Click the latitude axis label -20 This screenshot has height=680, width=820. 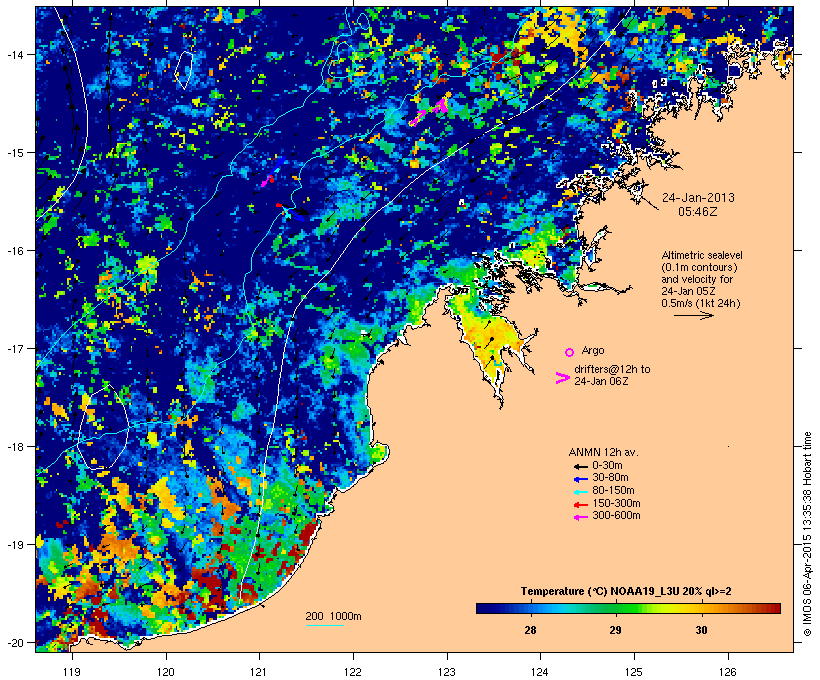coord(13,643)
